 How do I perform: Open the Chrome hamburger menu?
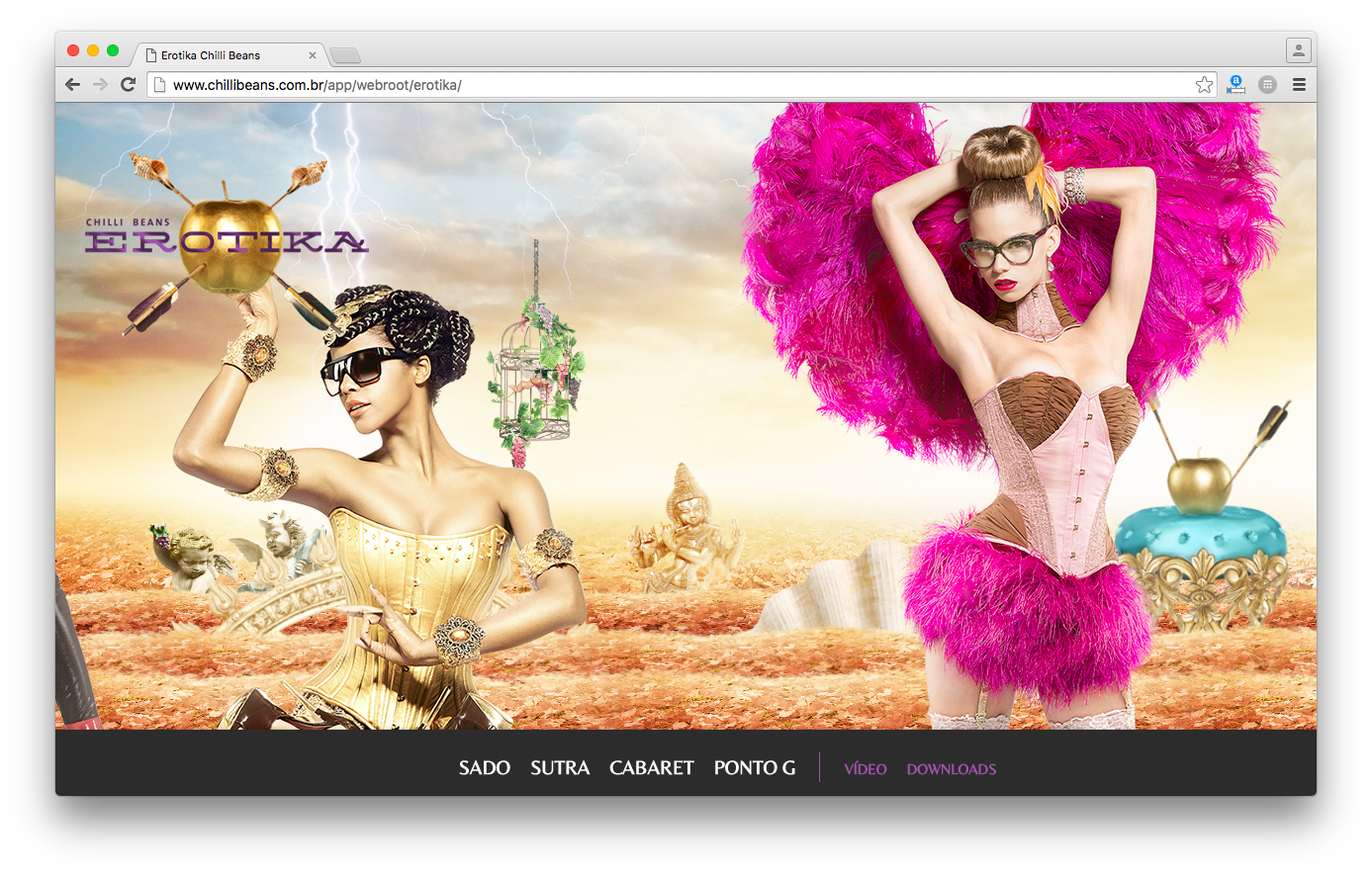coord(1299,85)
